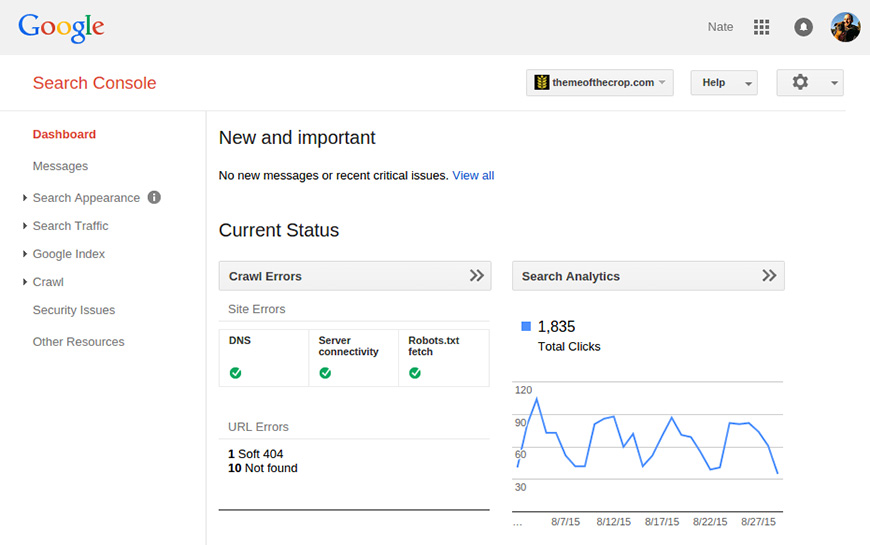Click the Search Appearance info icon
Image resolution: width=870 pixels, height=545 pixels.
(x=154, y=197)
